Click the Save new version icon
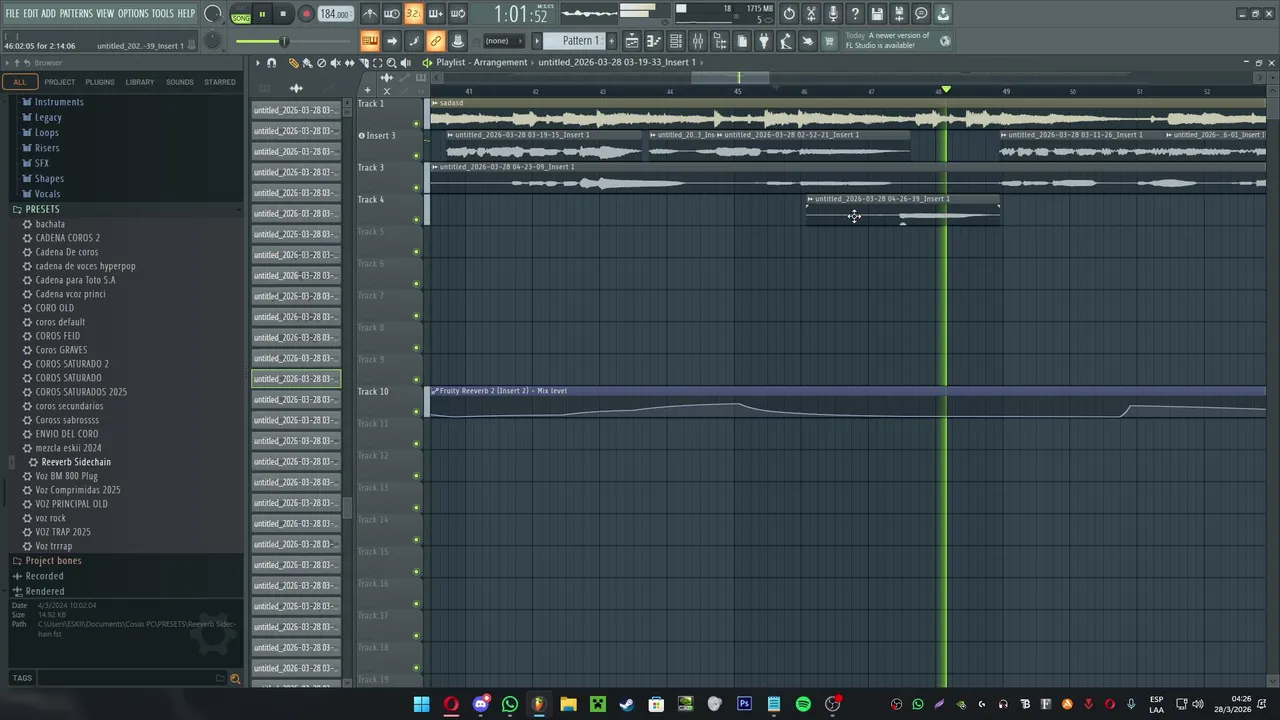This screenshot has height=720, width=1280. click(899, 14)
